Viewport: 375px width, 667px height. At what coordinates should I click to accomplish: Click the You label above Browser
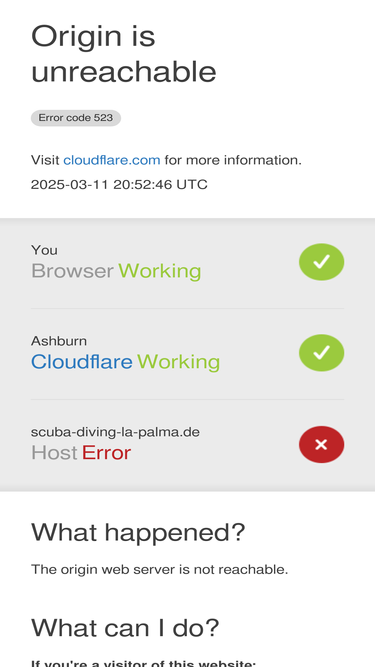[44, 250]
